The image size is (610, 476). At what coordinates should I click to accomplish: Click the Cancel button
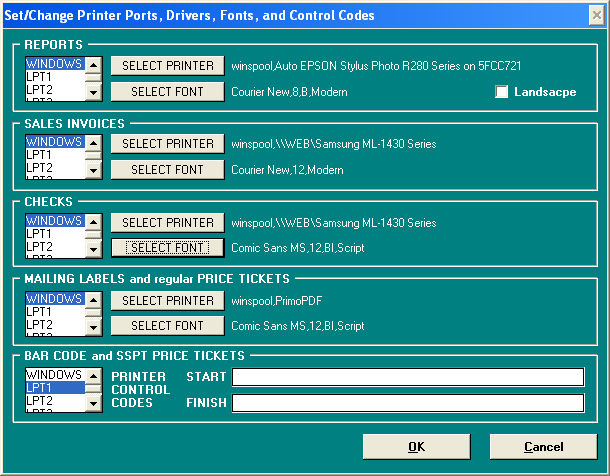click(x=543, y=447)
